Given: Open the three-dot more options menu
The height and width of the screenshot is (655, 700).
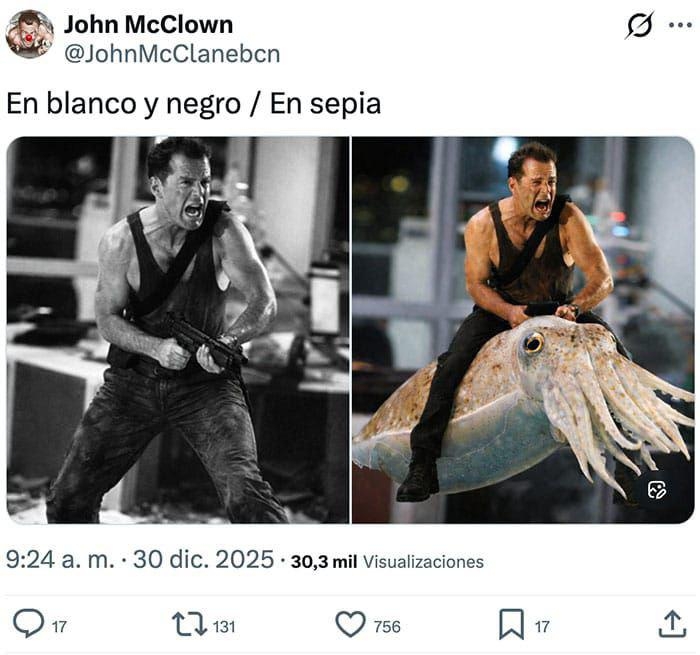Looking at the screenshot, I should 680,25.
